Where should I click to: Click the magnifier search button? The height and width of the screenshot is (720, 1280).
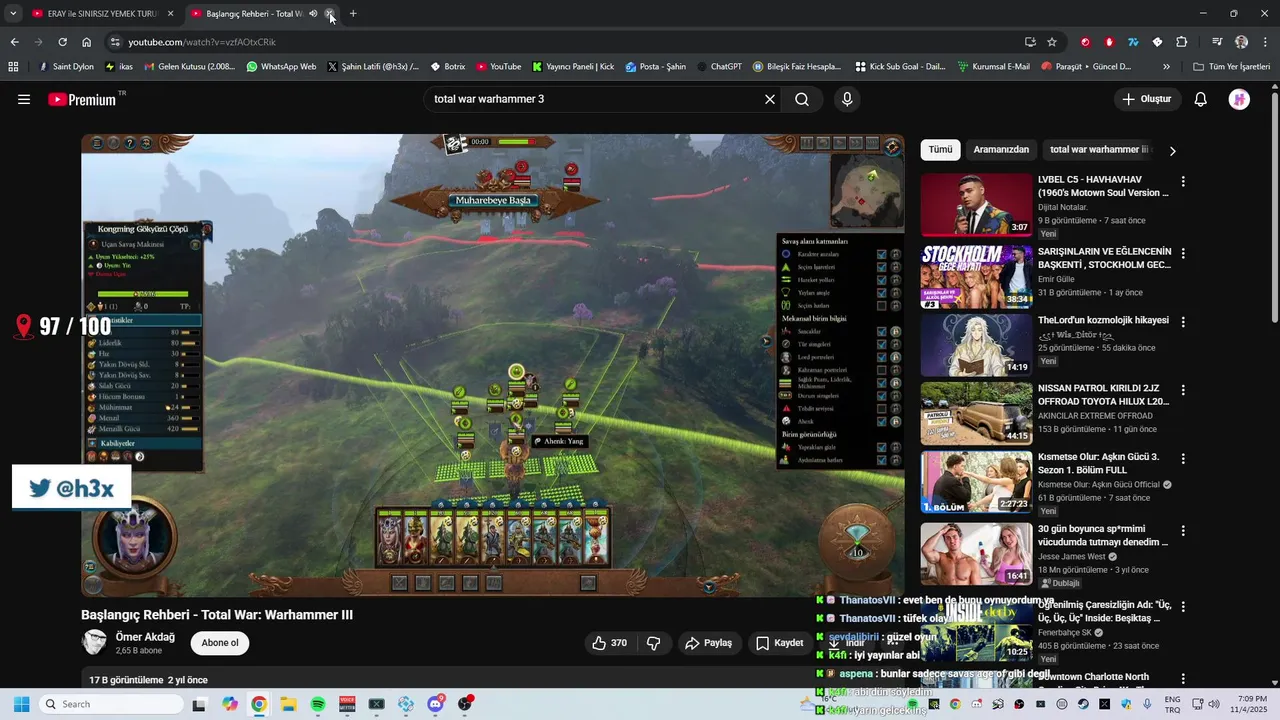tap(802, 99)
